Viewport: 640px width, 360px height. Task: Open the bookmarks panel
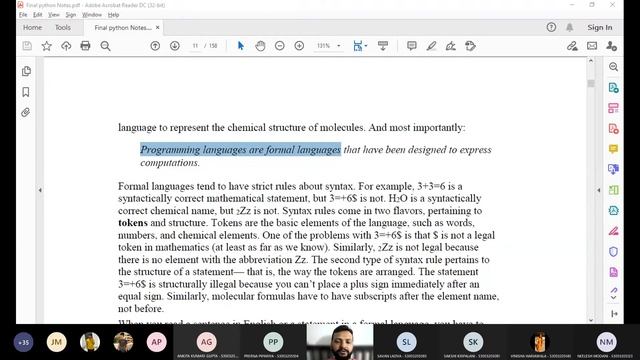point(26,92)
